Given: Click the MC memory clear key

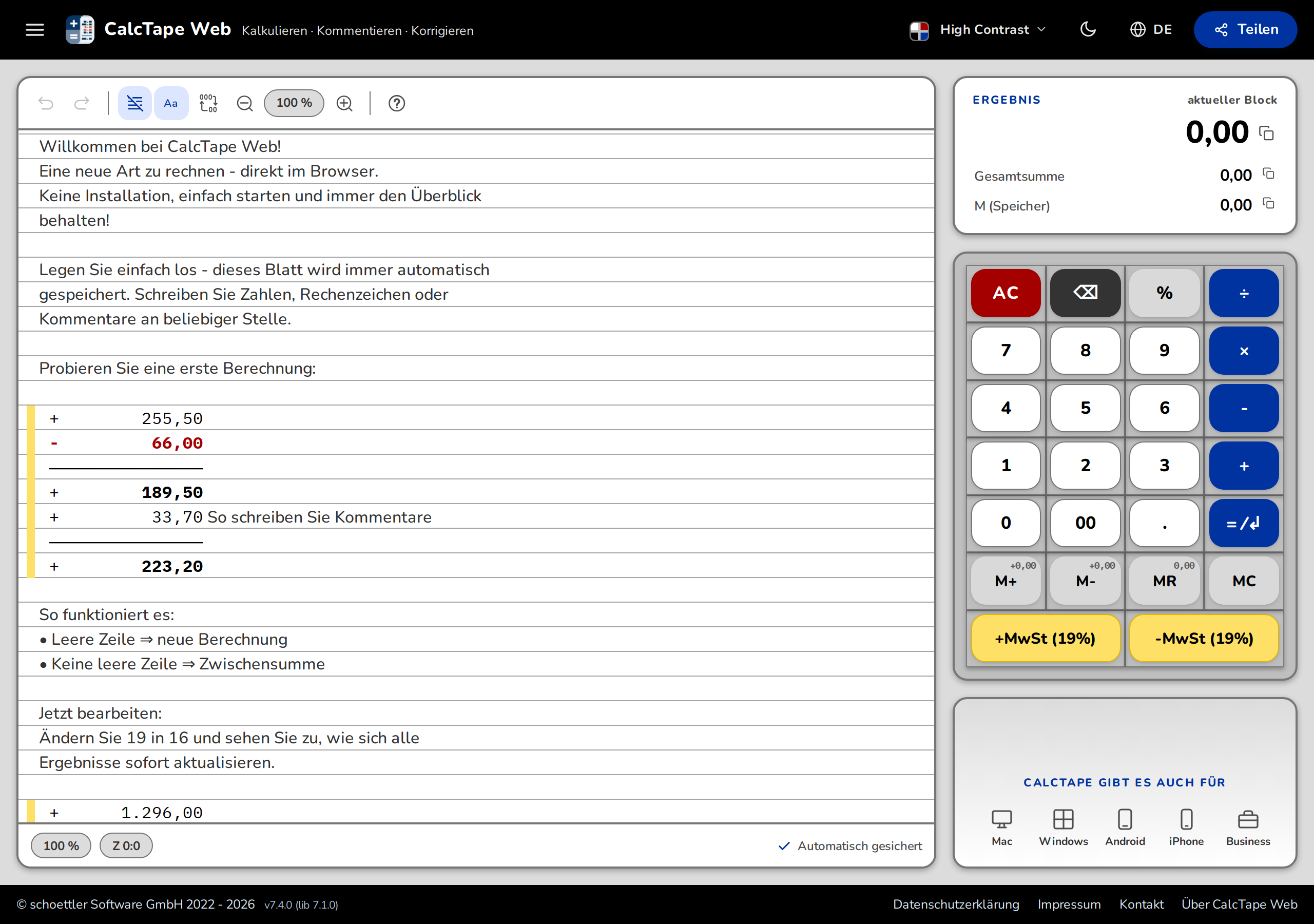Looking at the screenshot, I should tap(1244, 581).
